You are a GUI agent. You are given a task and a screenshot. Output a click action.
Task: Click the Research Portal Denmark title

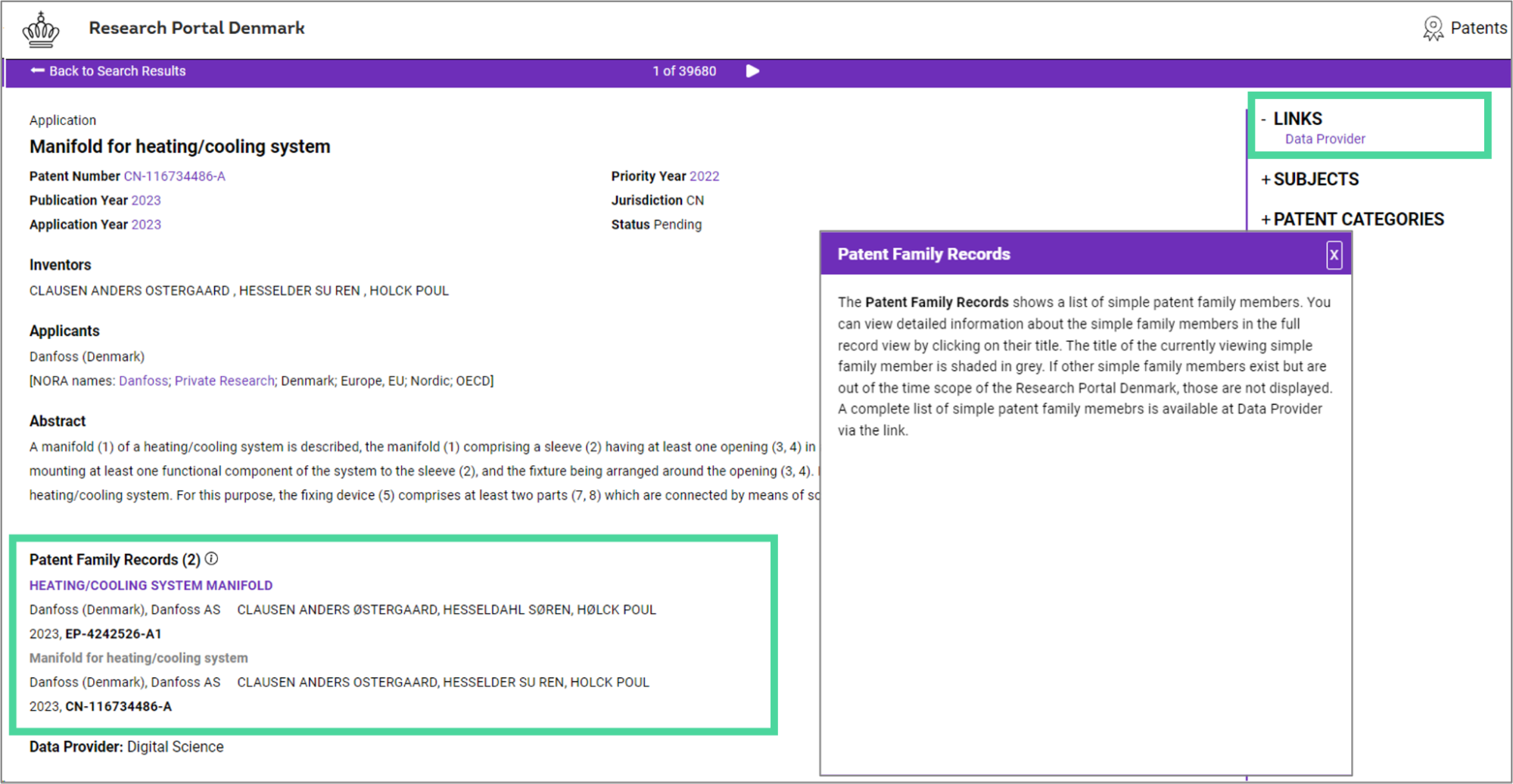tap(197, 28)
